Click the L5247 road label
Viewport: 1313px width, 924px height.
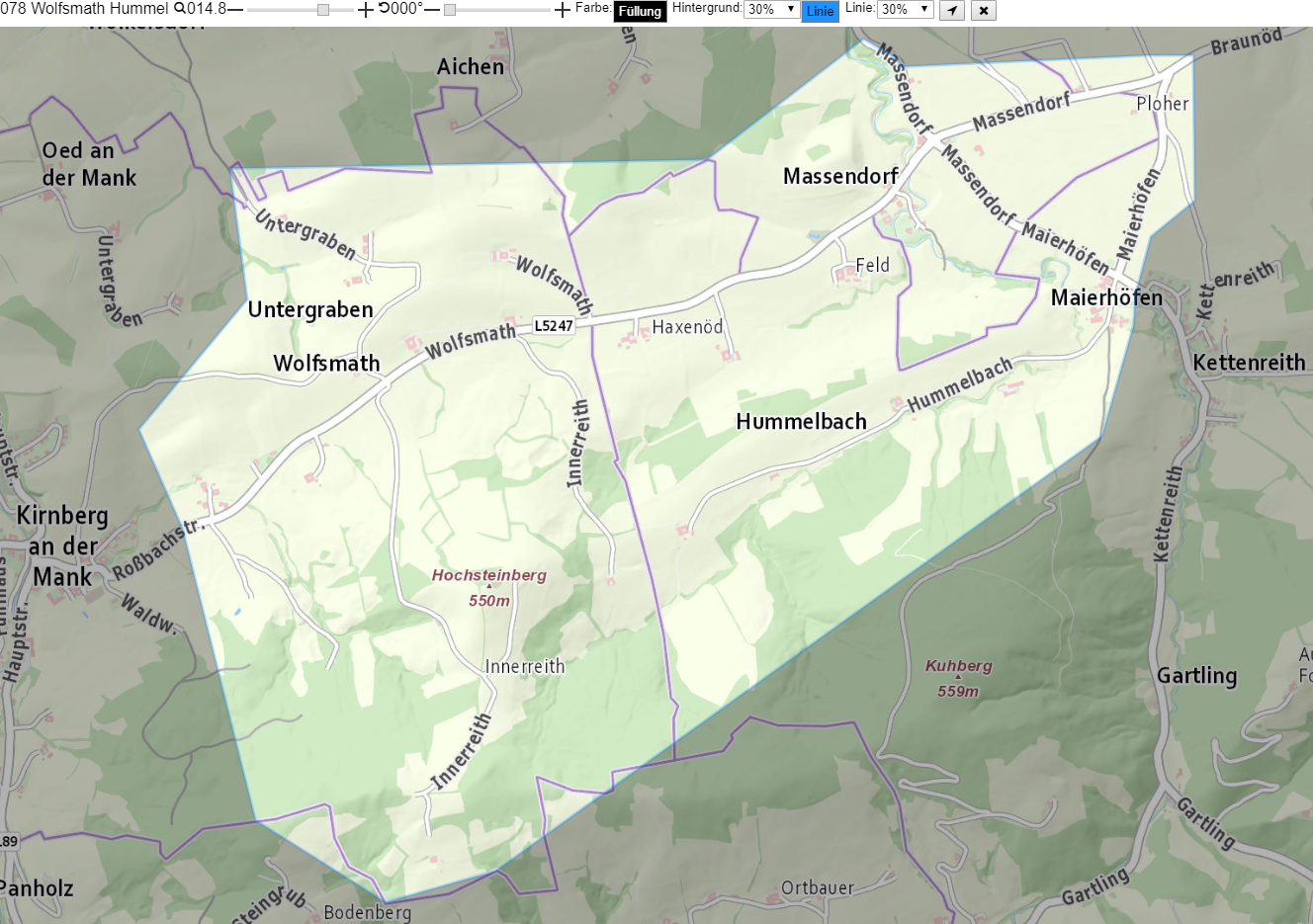click(x=554, y=325)
